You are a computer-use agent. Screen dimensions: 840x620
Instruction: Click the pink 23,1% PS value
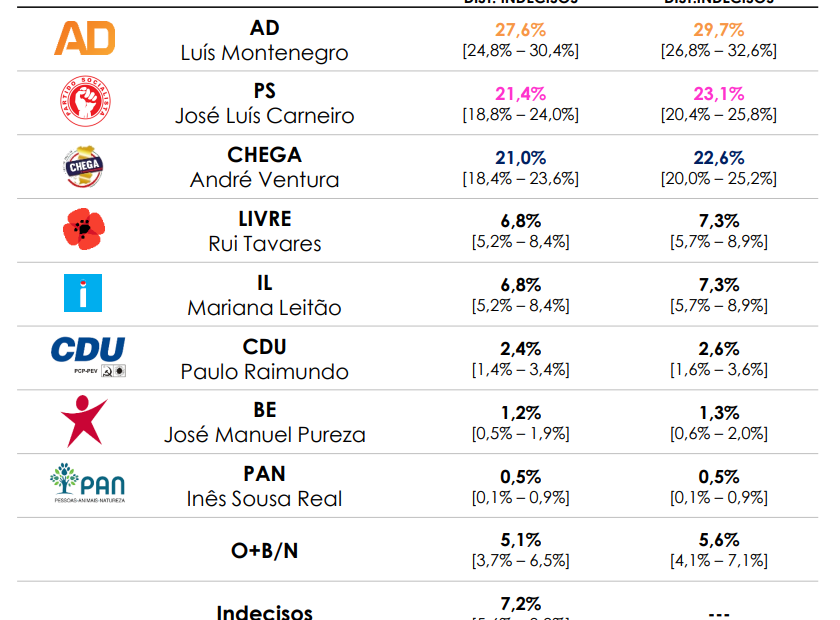[719, 94]
